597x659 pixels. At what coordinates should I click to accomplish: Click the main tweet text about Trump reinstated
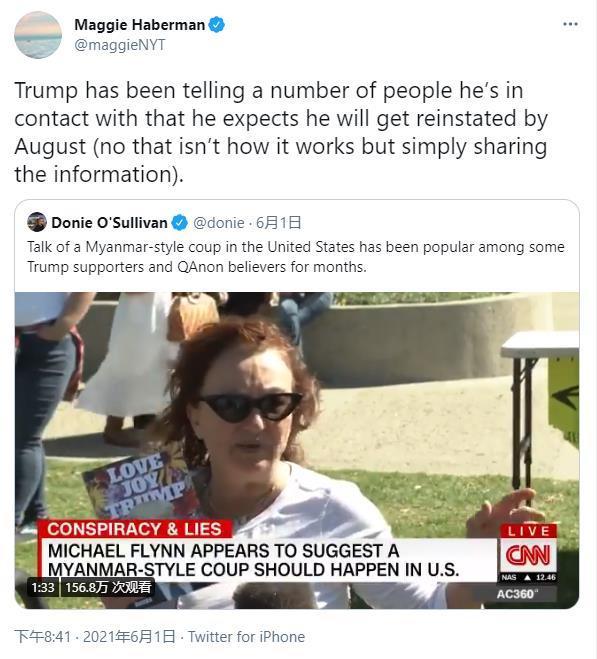pos(282,132)
